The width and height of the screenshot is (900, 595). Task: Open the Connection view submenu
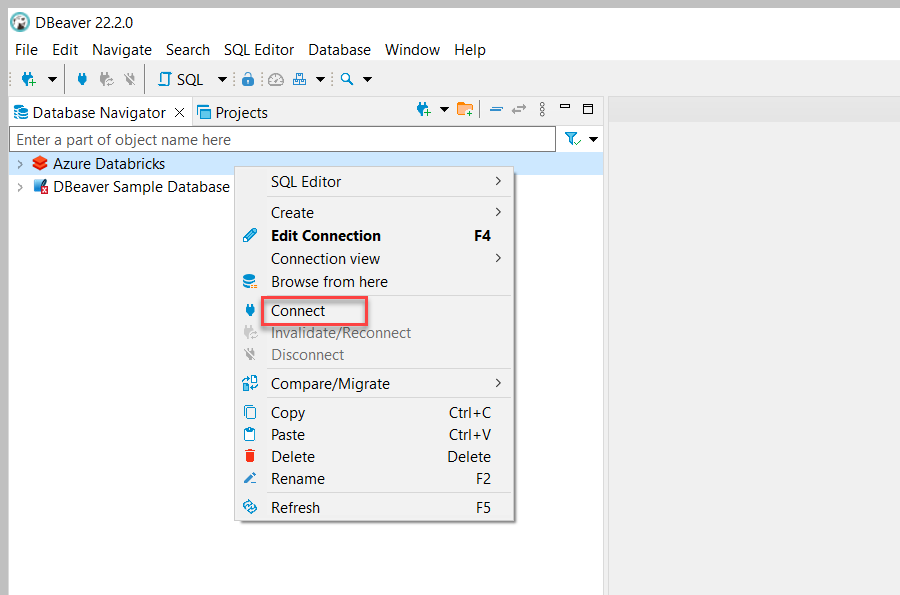coord(374,259)
